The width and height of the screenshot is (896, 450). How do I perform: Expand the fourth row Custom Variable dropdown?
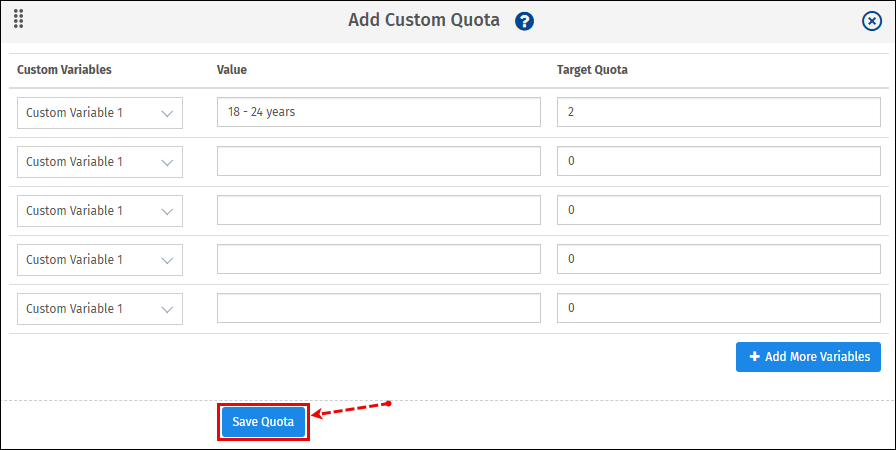pyautogui.click(x=100, y=260)
